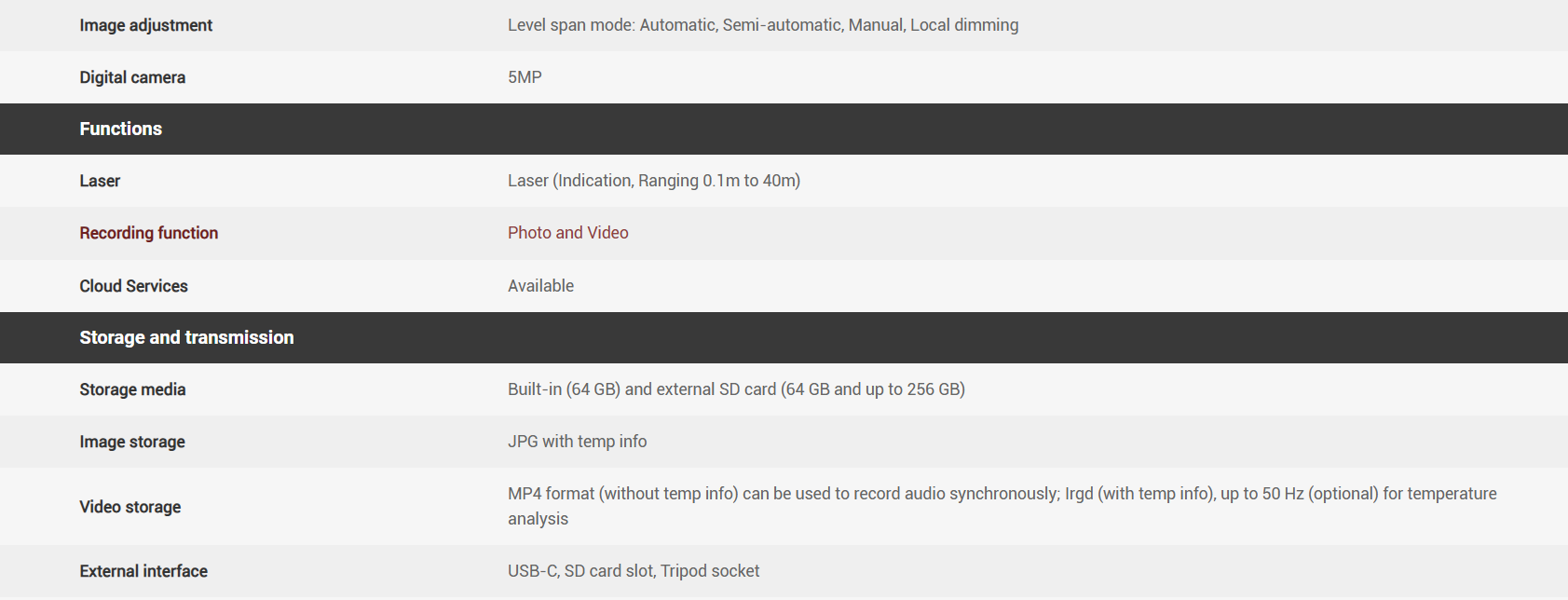The image size is (1568, 600).
Task: Click the laser ranging 0.1m to 40m text
Action: 653,181
